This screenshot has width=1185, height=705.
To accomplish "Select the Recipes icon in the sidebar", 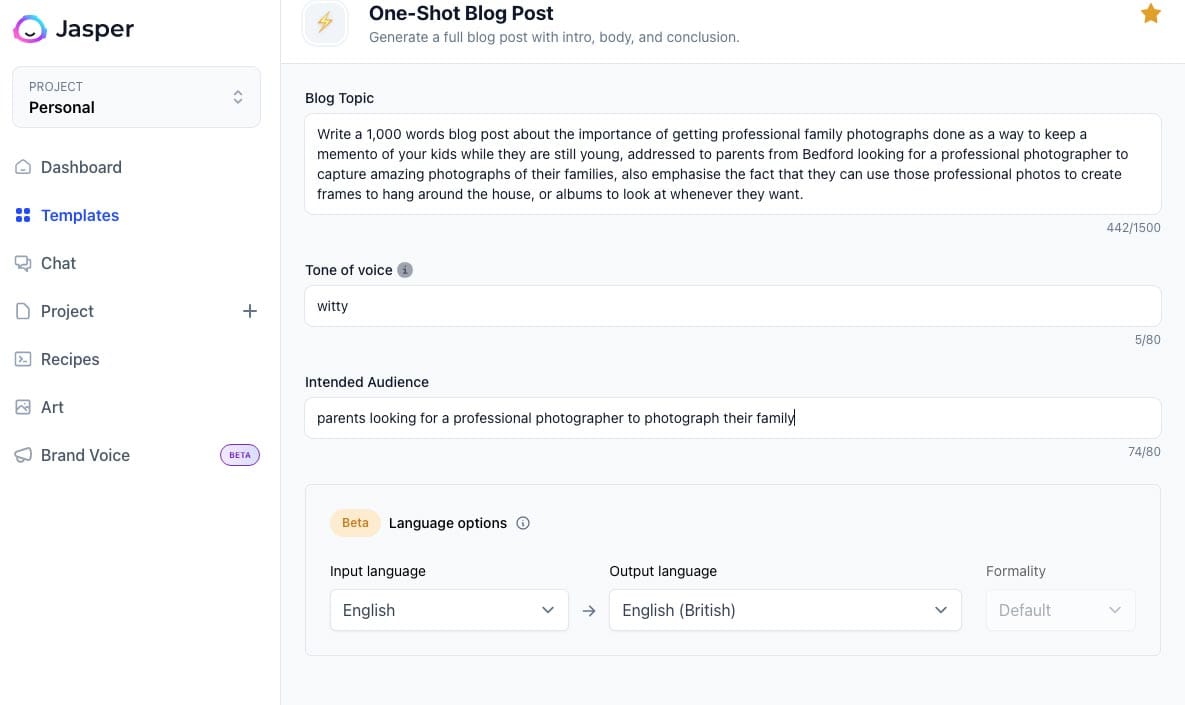I will (x=24, y=359).
